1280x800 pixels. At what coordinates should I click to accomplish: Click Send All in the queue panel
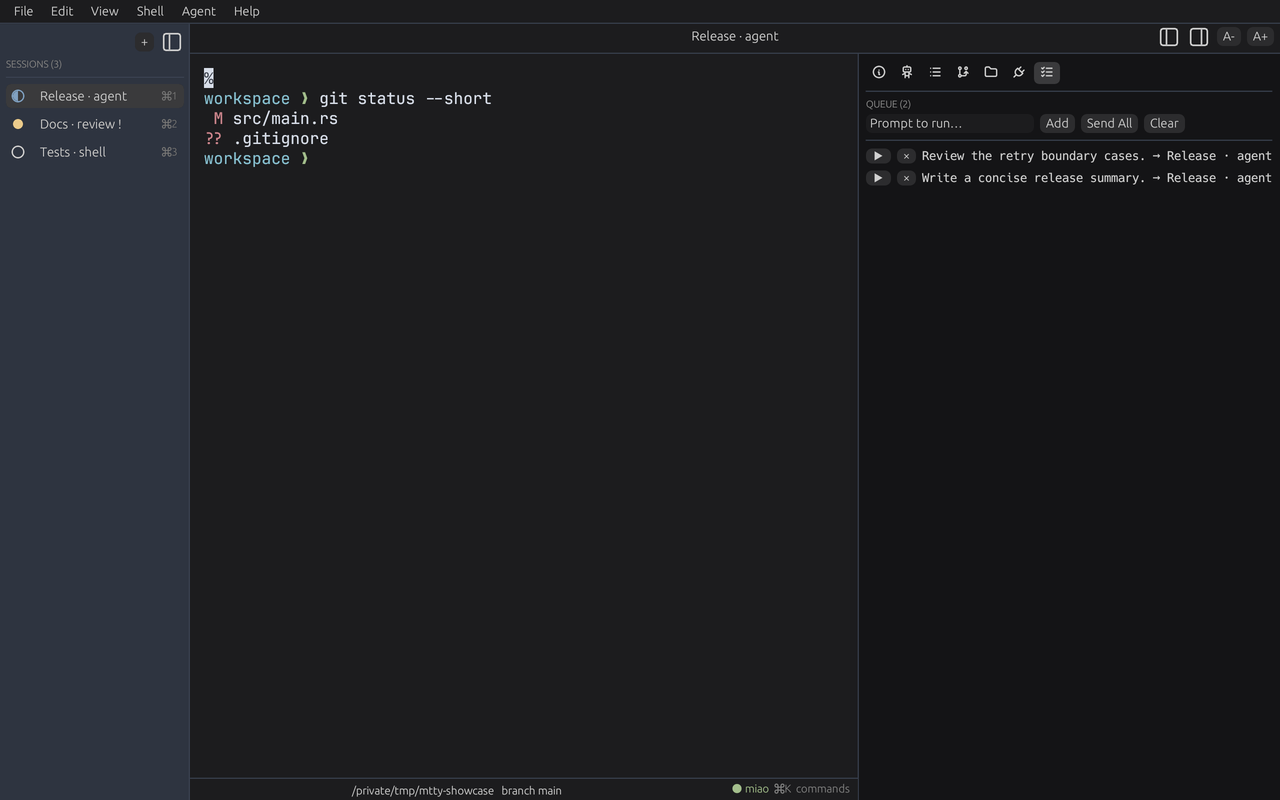point(1109,123)
